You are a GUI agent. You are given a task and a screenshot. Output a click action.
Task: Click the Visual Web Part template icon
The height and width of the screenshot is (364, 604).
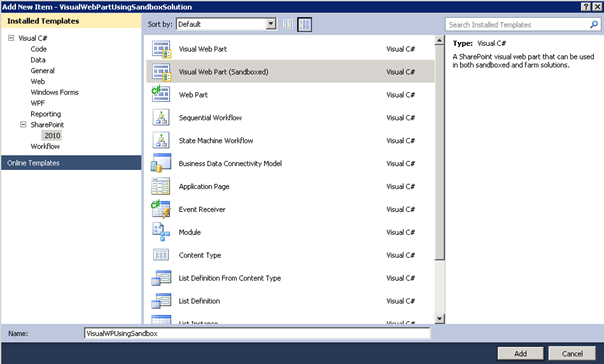click(161, 49)
